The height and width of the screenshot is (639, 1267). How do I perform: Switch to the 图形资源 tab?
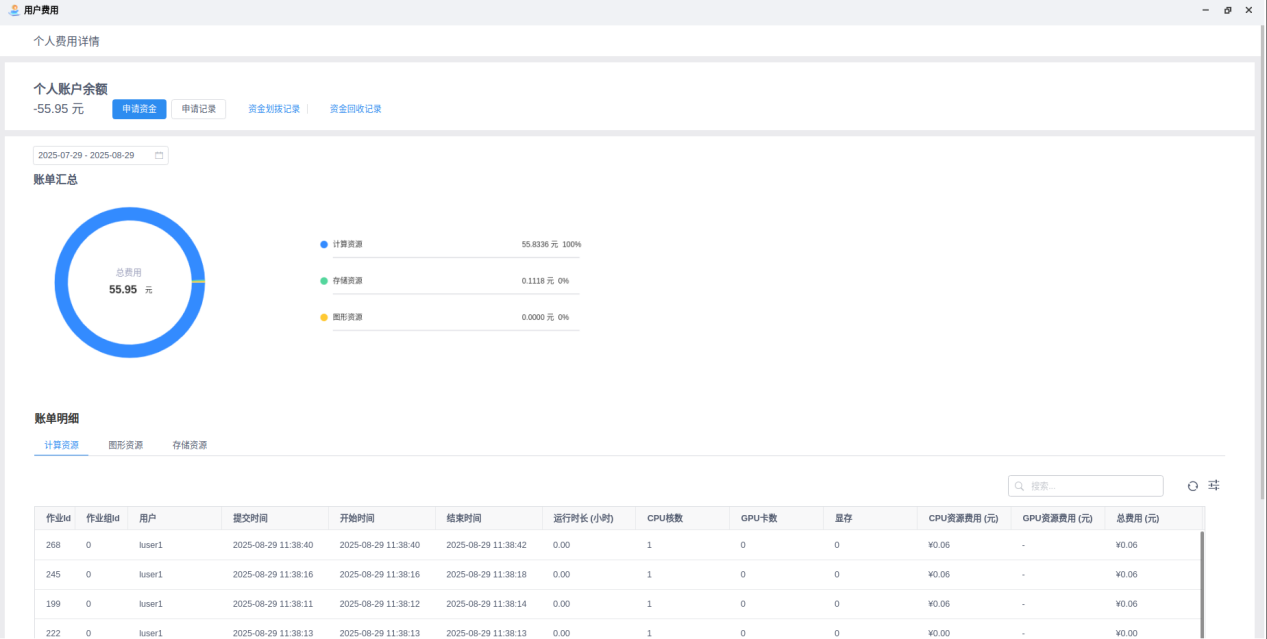[126, 445]
